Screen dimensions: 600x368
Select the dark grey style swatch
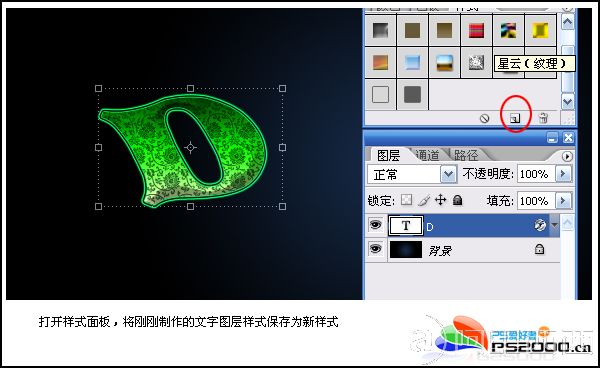coord(412,94)
